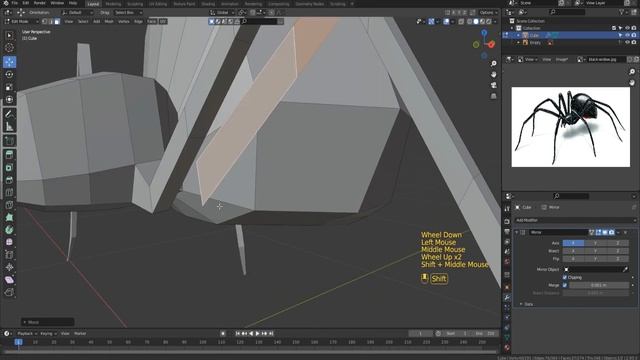640x360 pixels.
Task: Click the viewport zoom magnifier icon
Action: 493,64
